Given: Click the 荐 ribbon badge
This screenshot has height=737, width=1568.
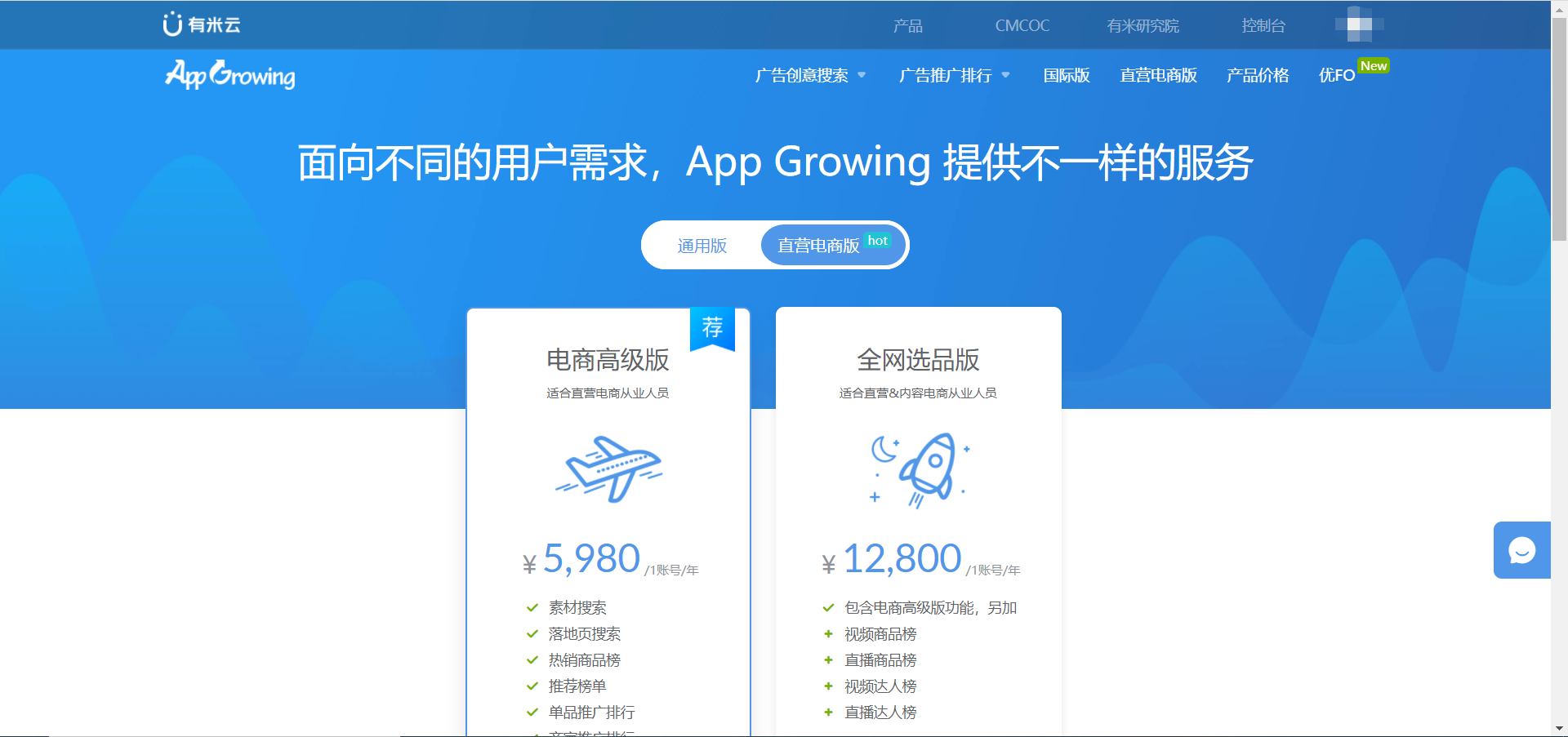Looking at the screenshot, I should 712,328.
